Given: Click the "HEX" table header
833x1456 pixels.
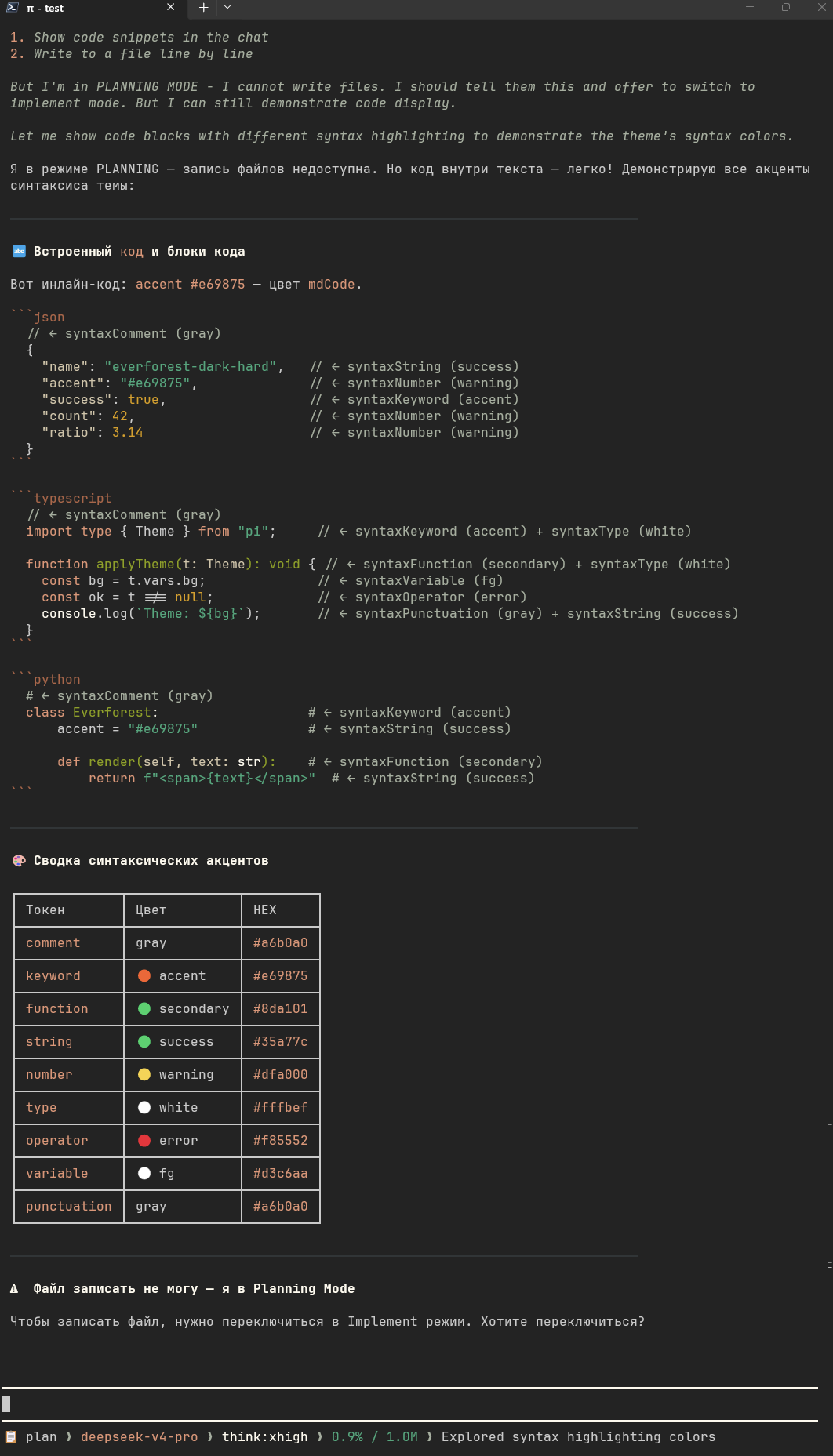Looking at the screenshot, I should (x=281, y=910).
